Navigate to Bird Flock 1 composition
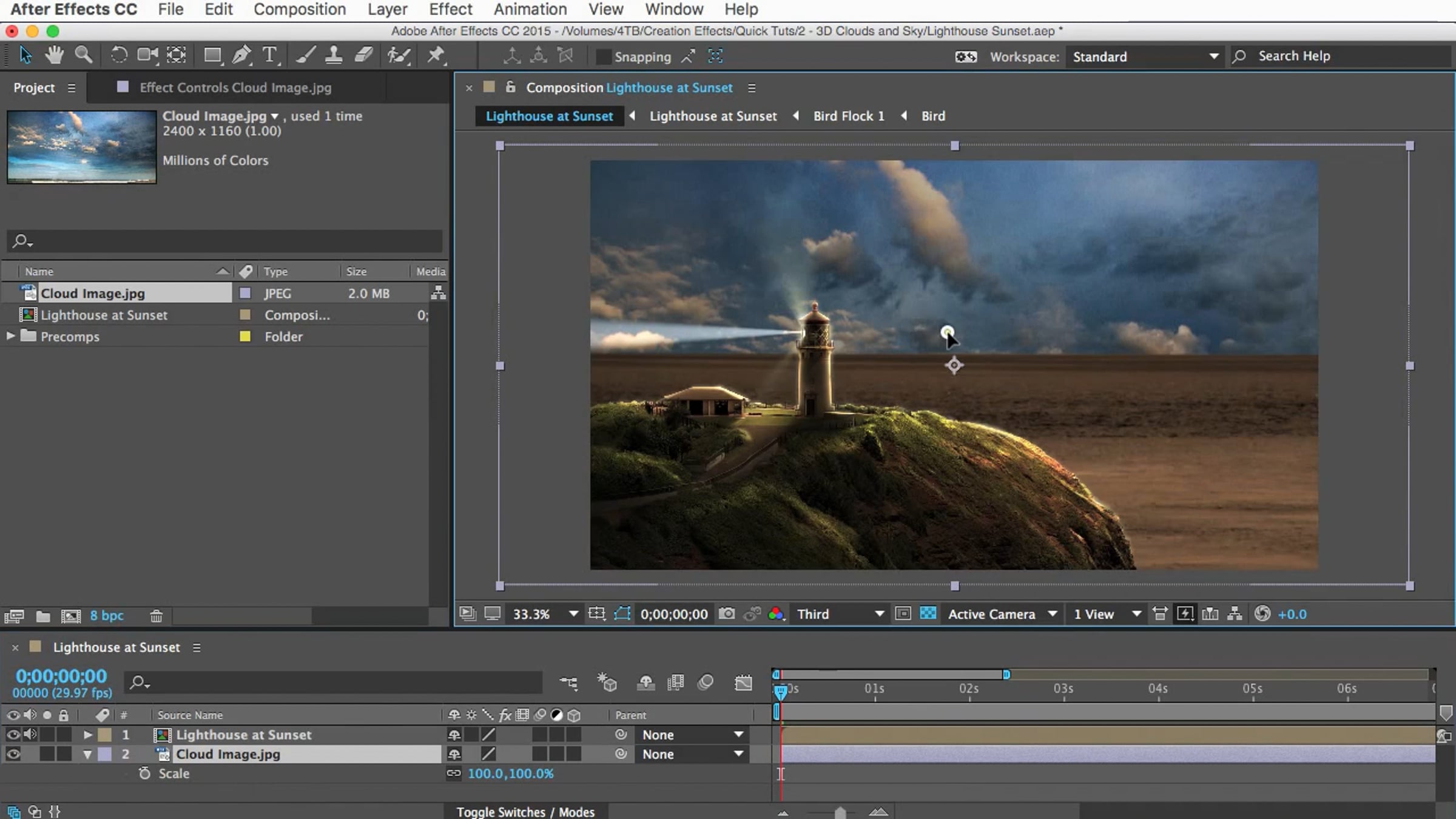The width and height of the screenshot is (1456, 819). (x=848, y=116)
